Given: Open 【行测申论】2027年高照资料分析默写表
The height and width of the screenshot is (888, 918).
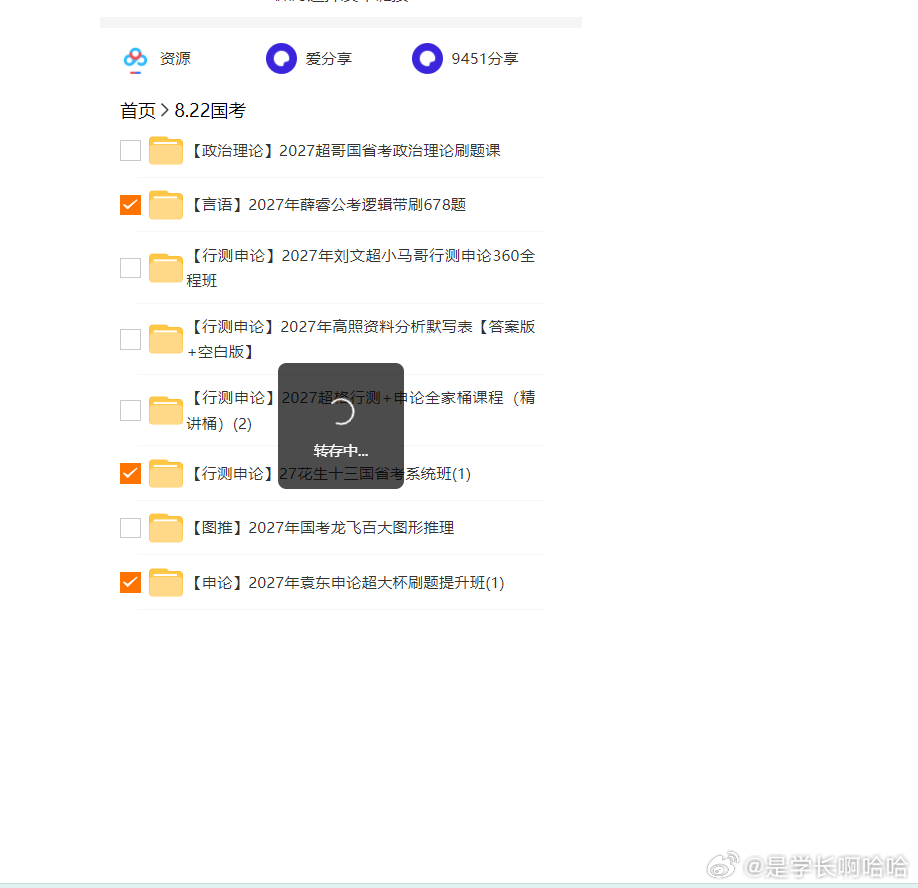Looking at the screenshot, I should [x=361, y=339].
